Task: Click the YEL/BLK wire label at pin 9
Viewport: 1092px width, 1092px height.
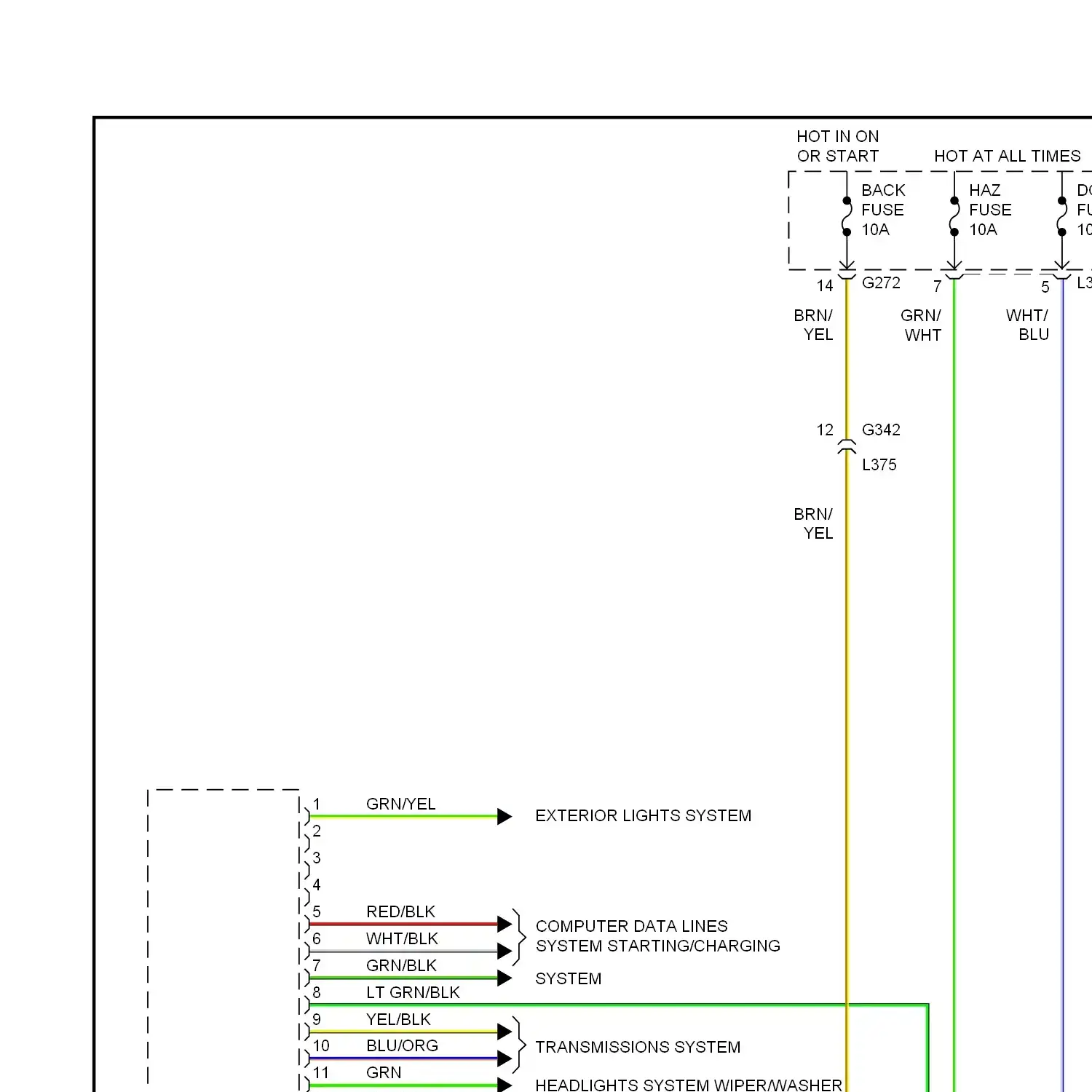Action: (398, 1019)
